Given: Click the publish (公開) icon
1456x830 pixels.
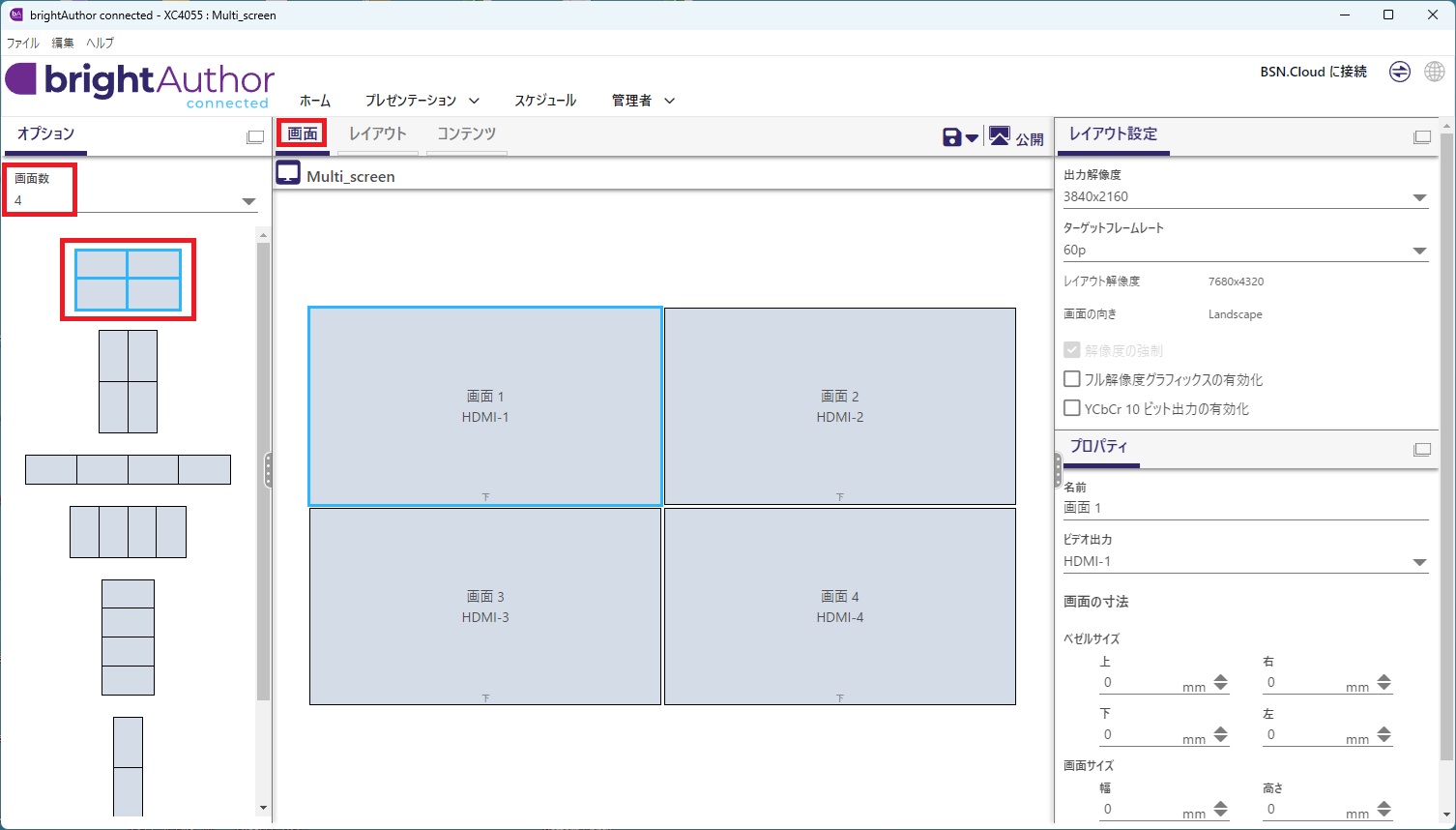Looking at the screenshot, I should click(1000, 136).
